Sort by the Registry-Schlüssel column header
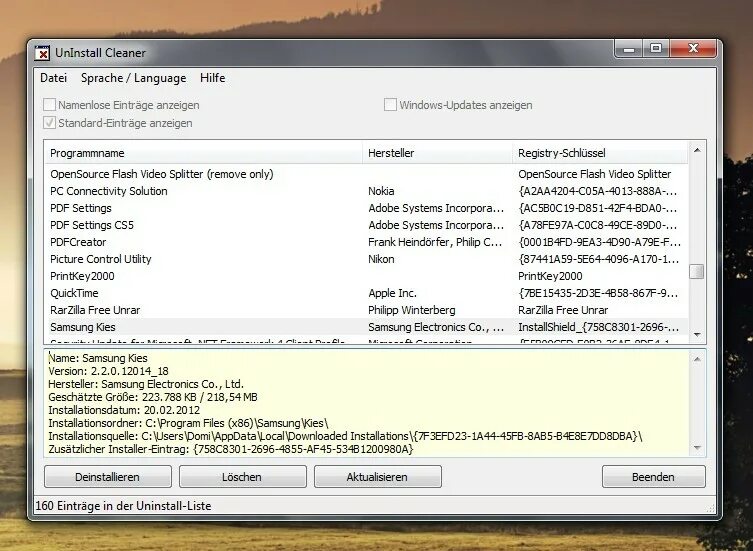Image resolution: width=753 pixels, height=551 pixels. (x=600, y=153)
